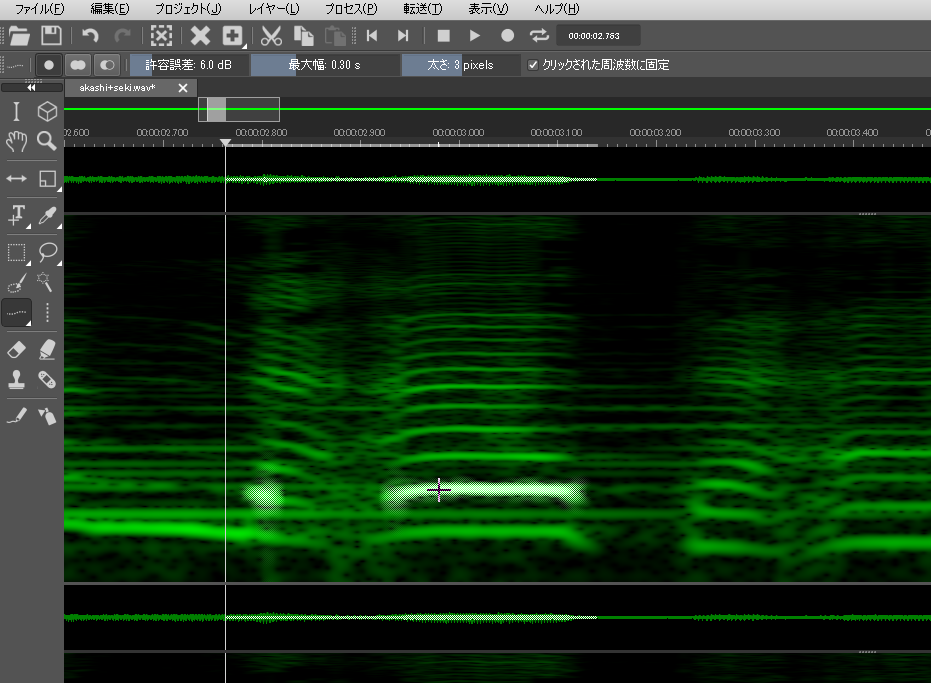This screenshot has height=683, width=931.
Task: Select the brush selection tool
Action: [x=17, y=283]
